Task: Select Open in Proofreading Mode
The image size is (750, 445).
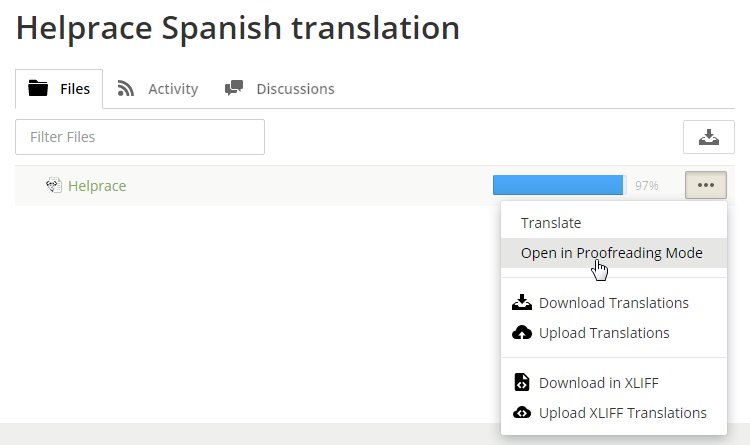Action: click(x=611, y=253)
